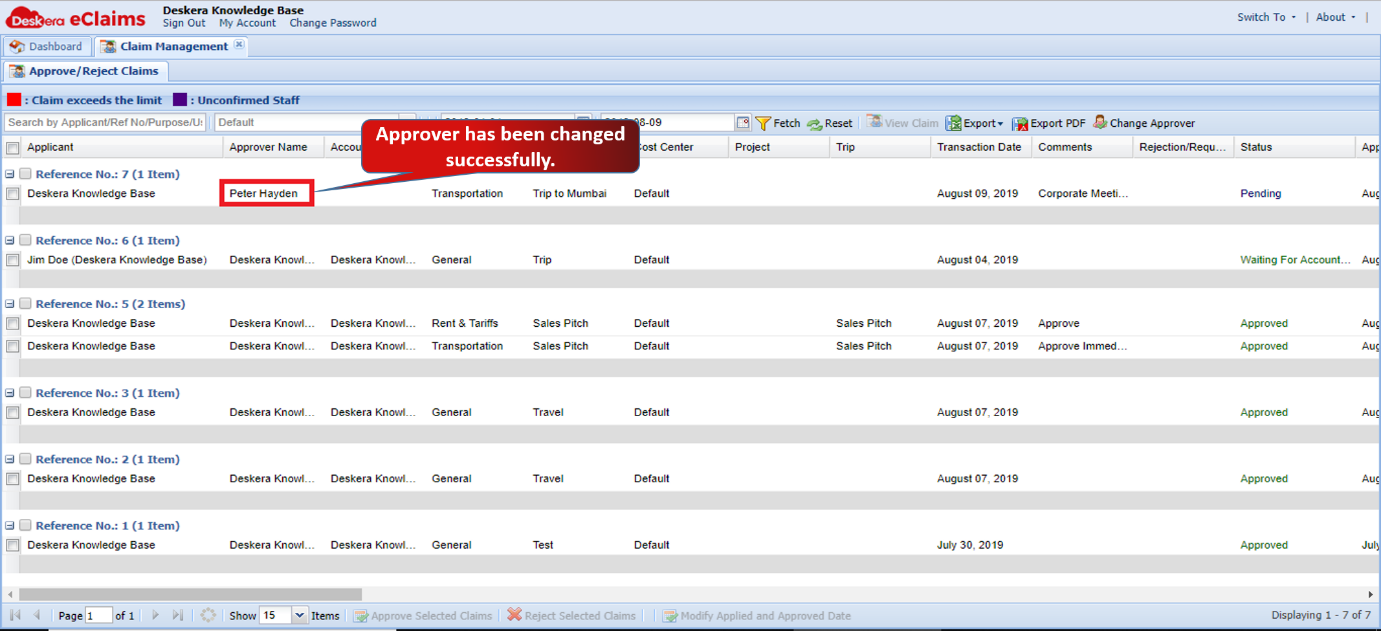
Task: Close the Claim Management tab
Action: 239,45
